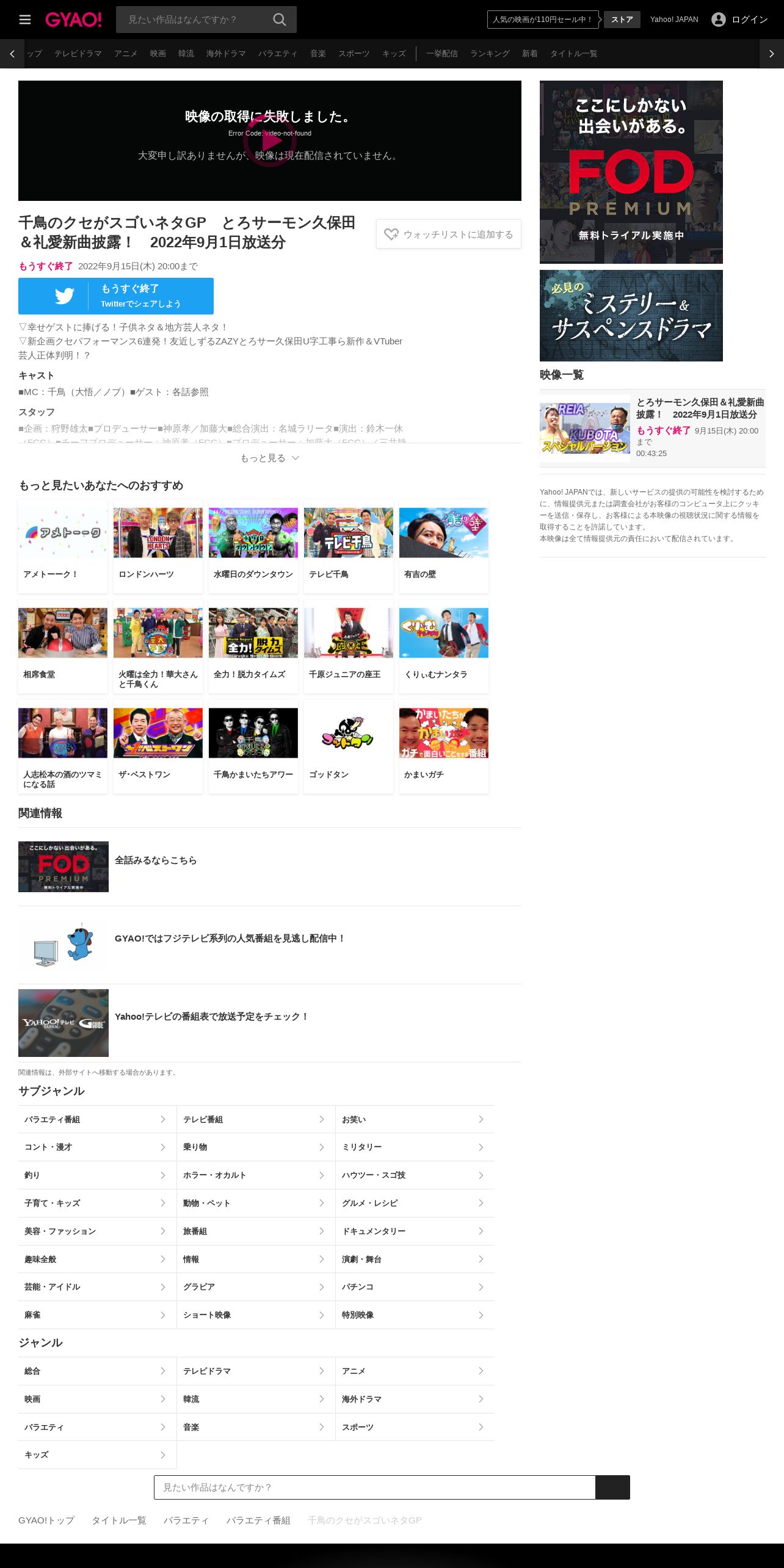Click the Twitterでシェアしよう button
784x1568 pixels.
116,296
